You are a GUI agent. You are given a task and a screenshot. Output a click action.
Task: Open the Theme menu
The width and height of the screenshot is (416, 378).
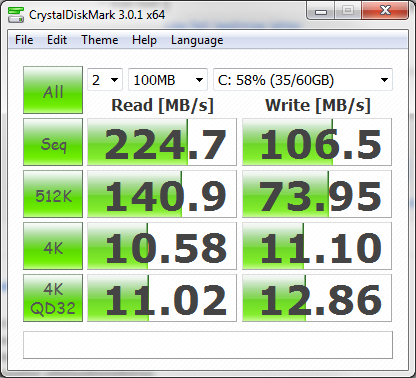coord(100,40)
